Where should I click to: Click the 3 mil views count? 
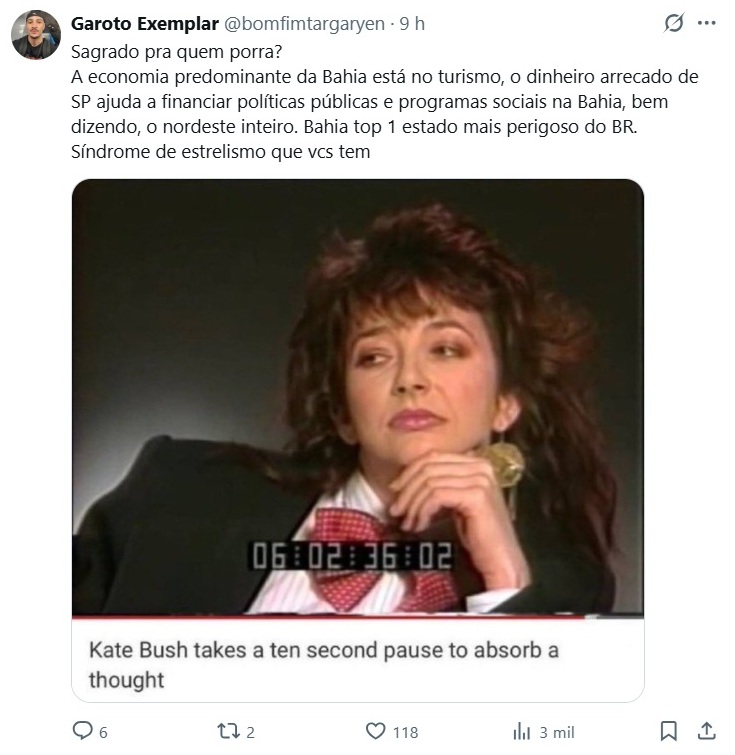coord(557,732)
